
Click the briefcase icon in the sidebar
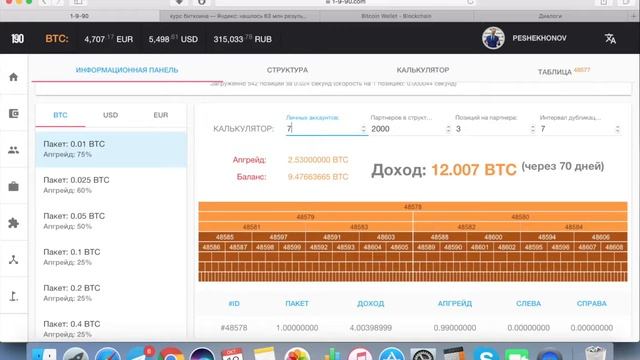13,187
